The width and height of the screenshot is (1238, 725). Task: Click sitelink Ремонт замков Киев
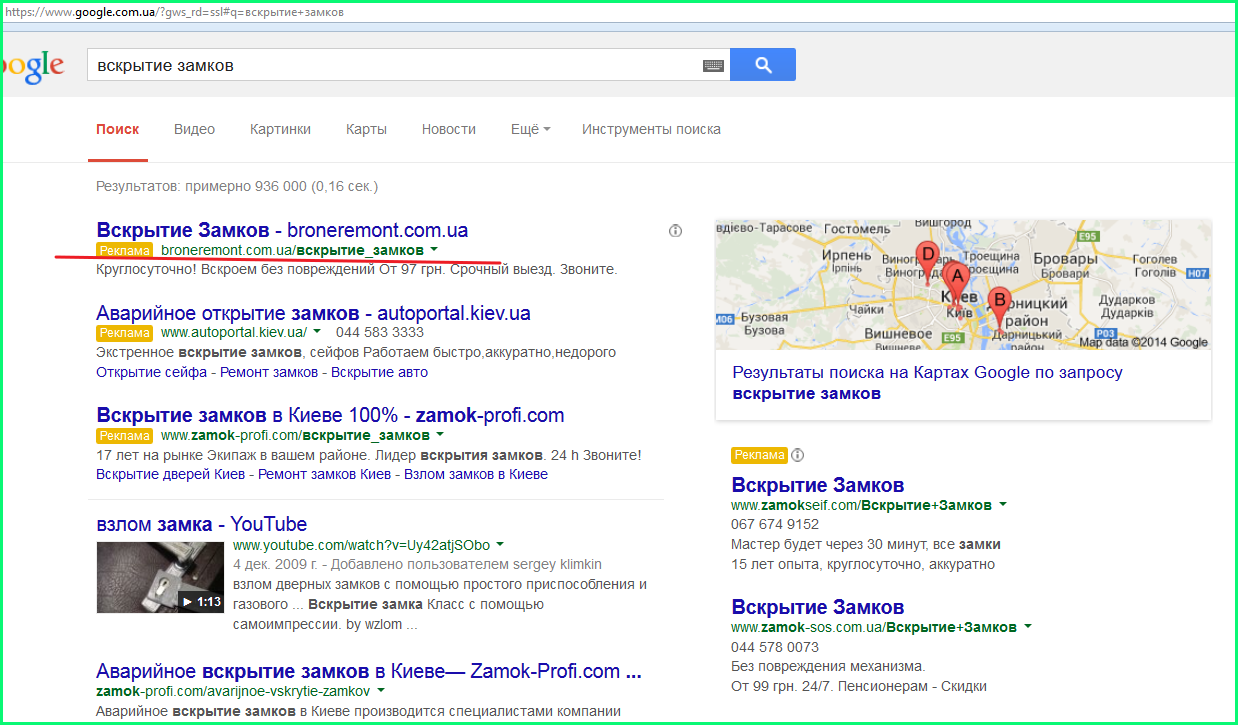click(x=325, y=474)
